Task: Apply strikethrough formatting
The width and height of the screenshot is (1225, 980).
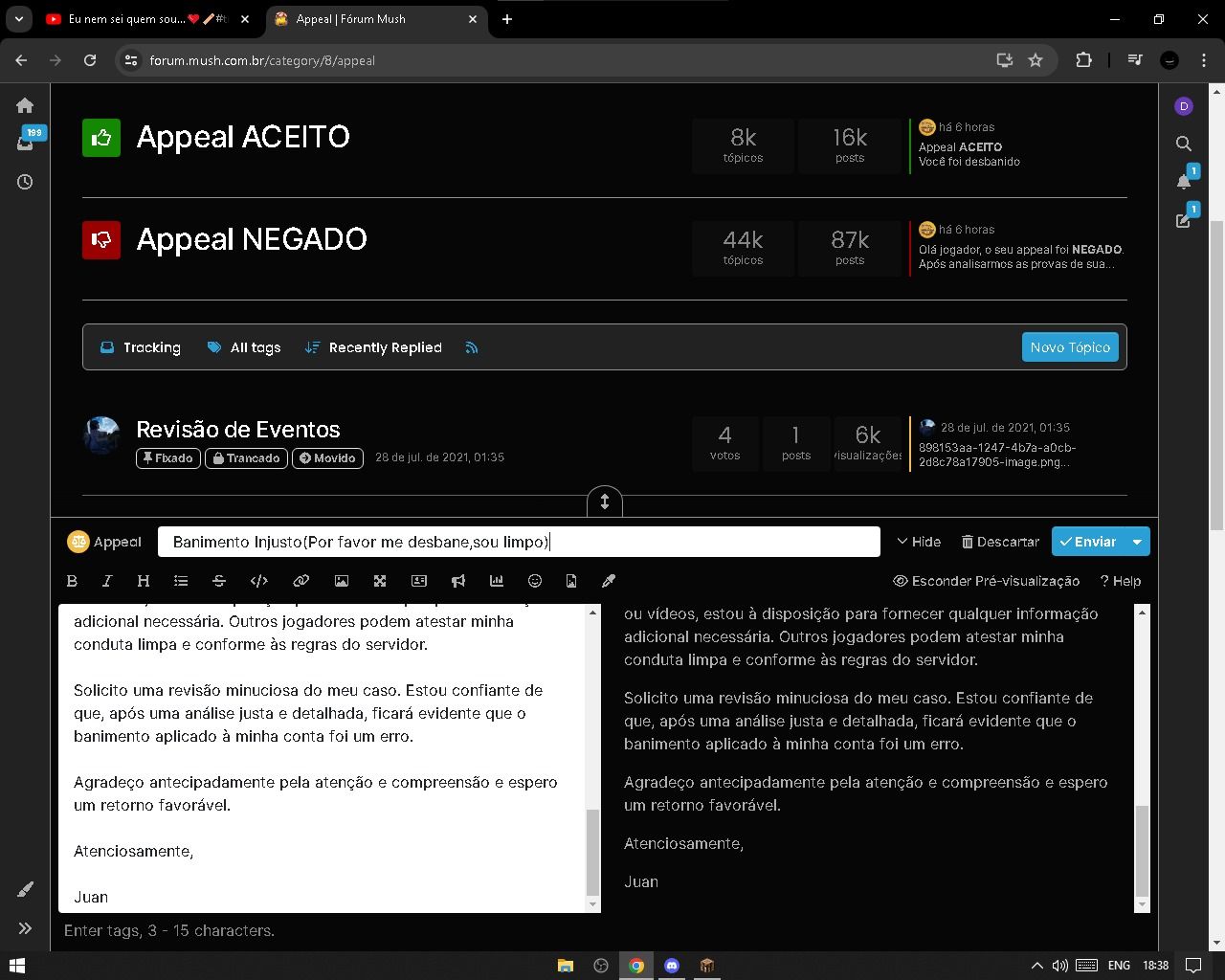Action: 219,581
